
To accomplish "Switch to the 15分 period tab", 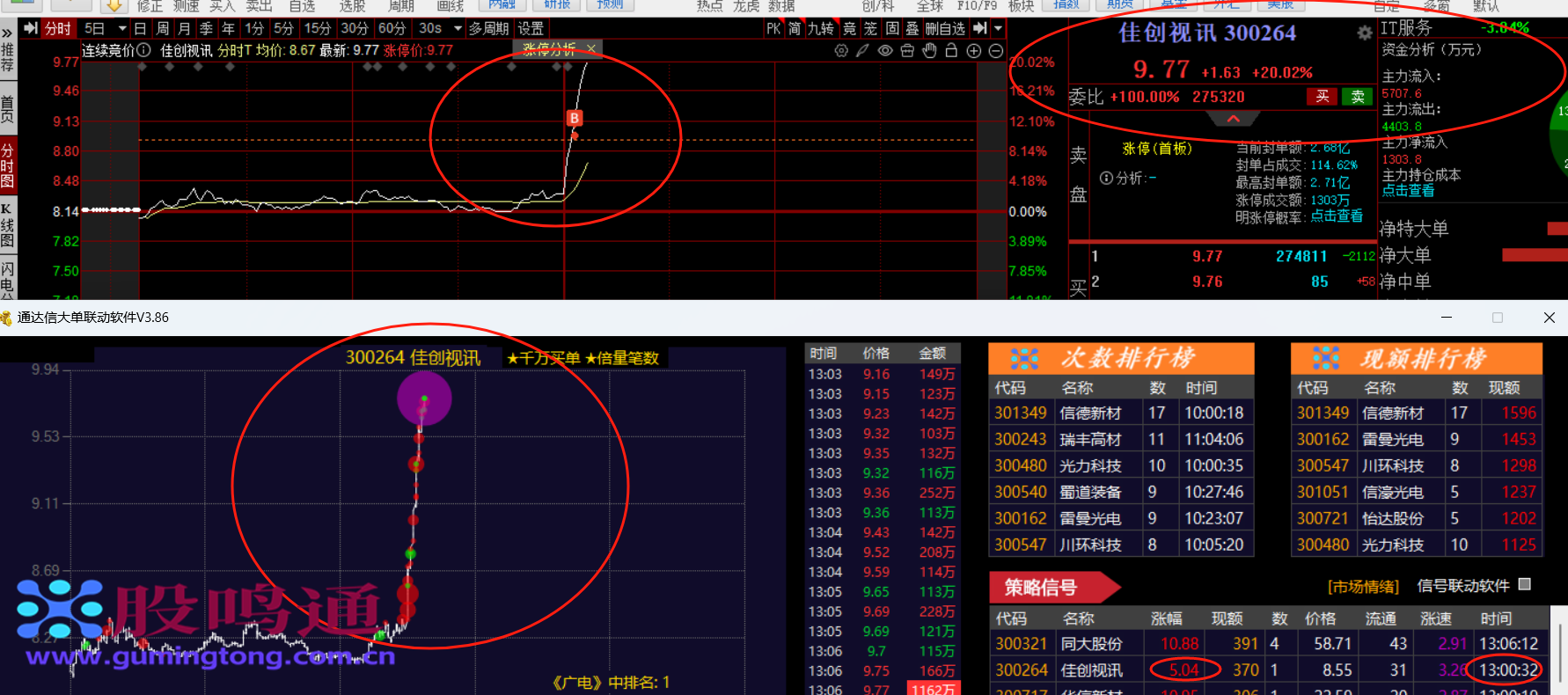I will [x=318, y=28].
